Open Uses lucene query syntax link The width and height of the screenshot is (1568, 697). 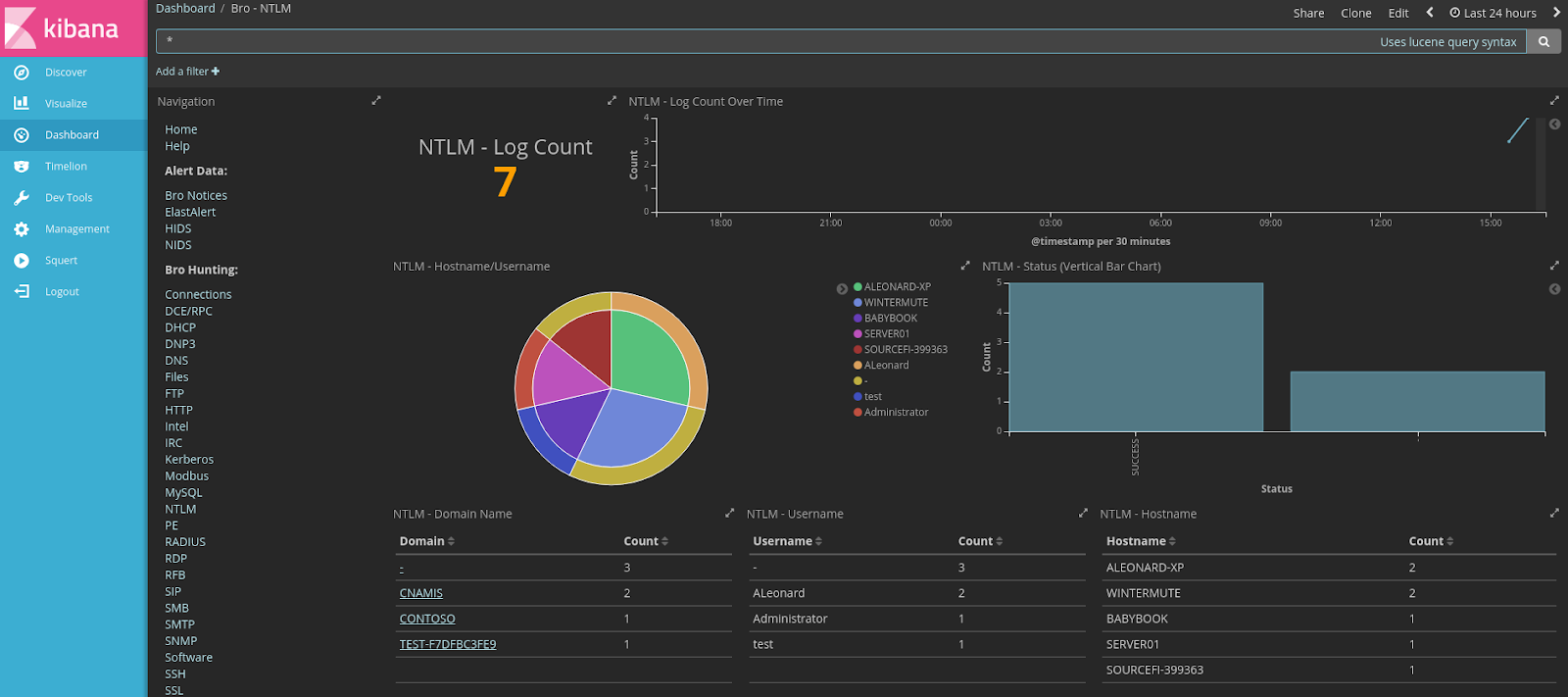pos(1447,42)
